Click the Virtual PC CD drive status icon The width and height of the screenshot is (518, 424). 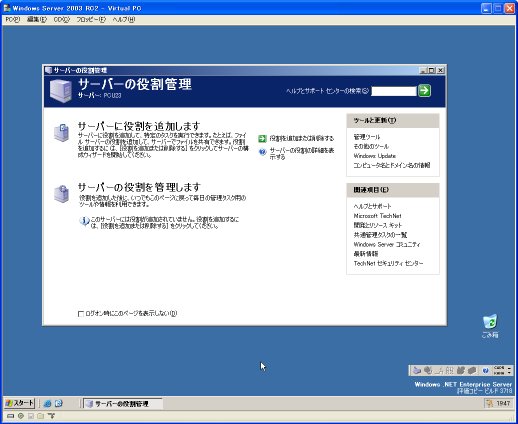click(21, 416)
